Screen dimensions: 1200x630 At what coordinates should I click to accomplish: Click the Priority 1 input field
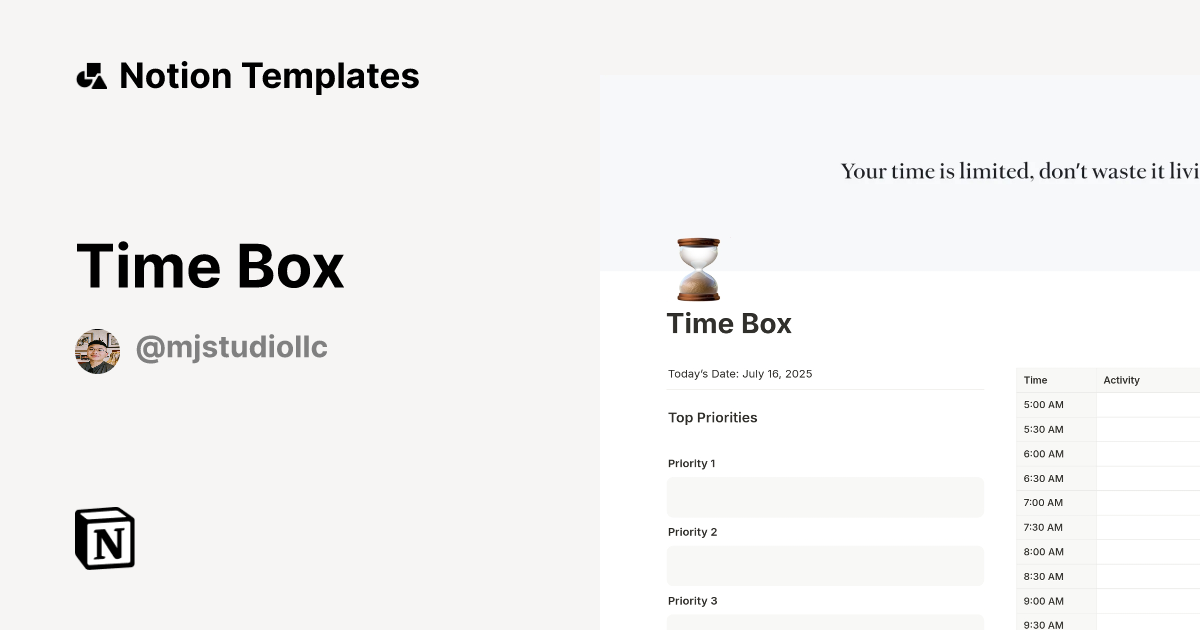[825, 497]
